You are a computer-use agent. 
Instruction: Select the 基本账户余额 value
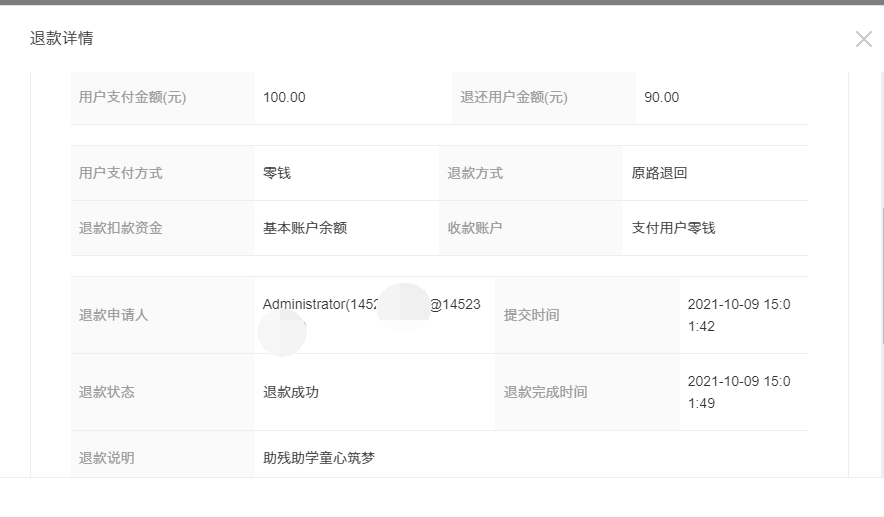pyautogui.click(x=305, y=228)
